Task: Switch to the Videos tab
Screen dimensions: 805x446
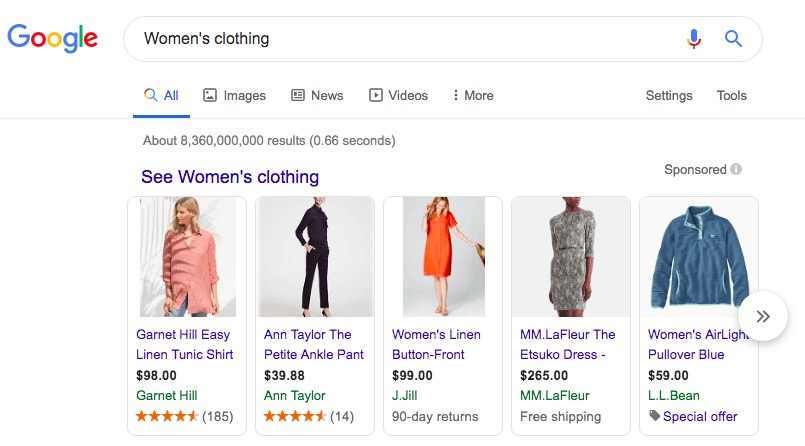Action: point(398,96)
